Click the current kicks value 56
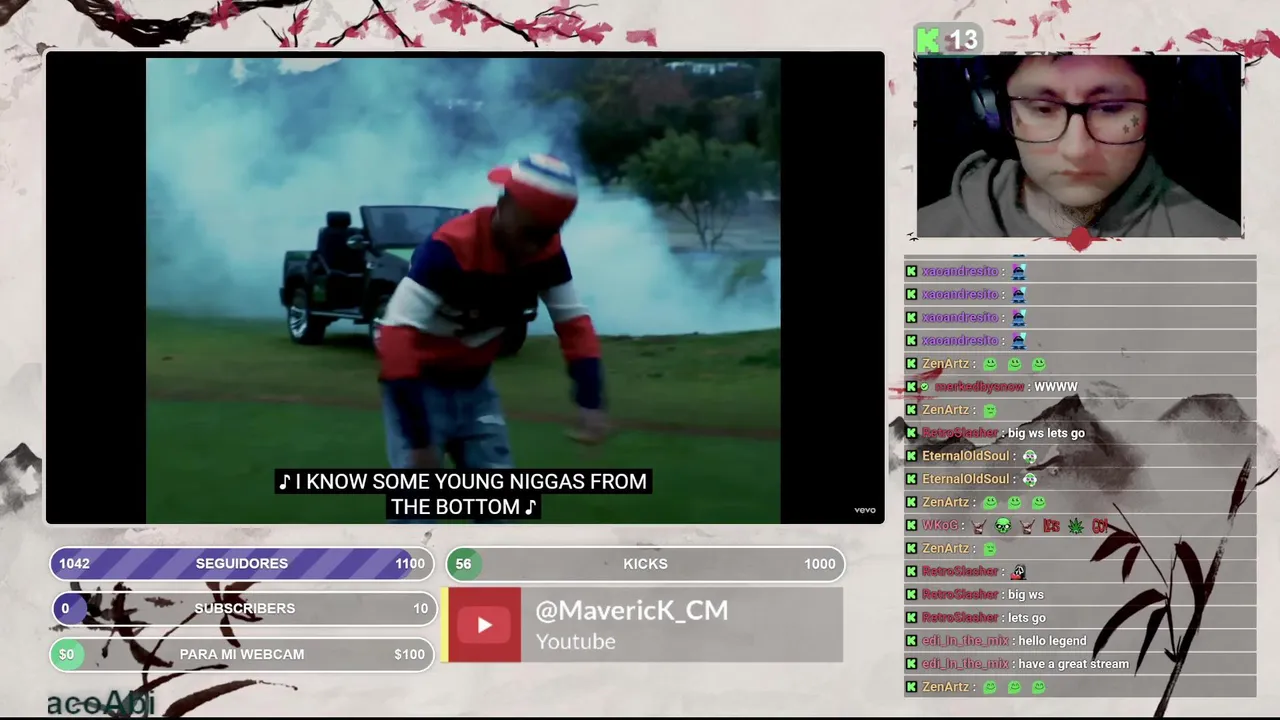Screen dimensions: 1280x720 pos(463,564)
